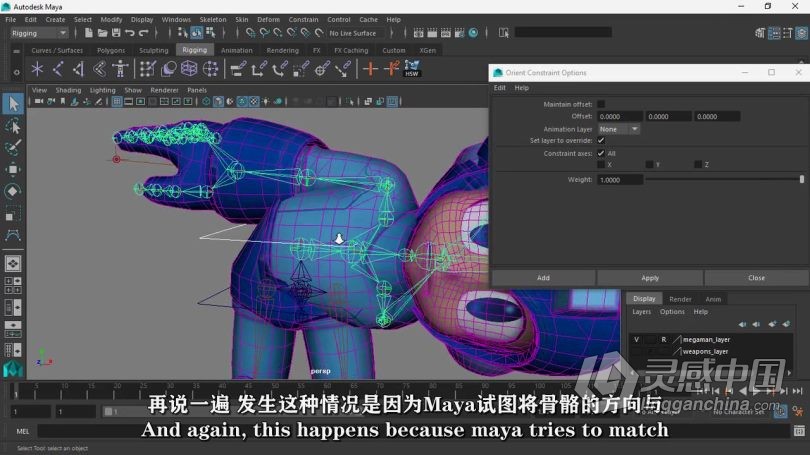Open the Deform menu
Screen dimensions: 810x455
(x=268, y=20)
